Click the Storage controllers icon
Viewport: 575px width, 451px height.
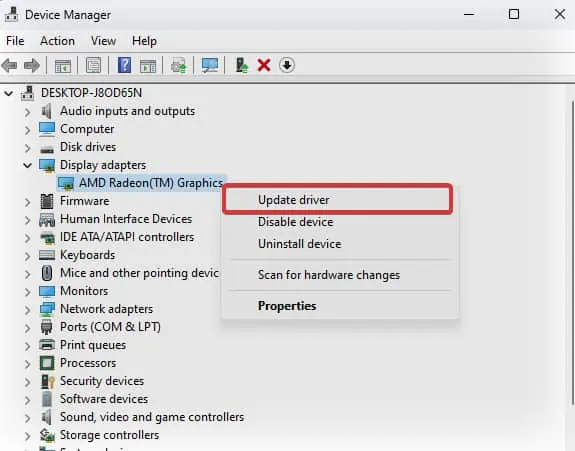pyautogui.click(x=47, y=435)
